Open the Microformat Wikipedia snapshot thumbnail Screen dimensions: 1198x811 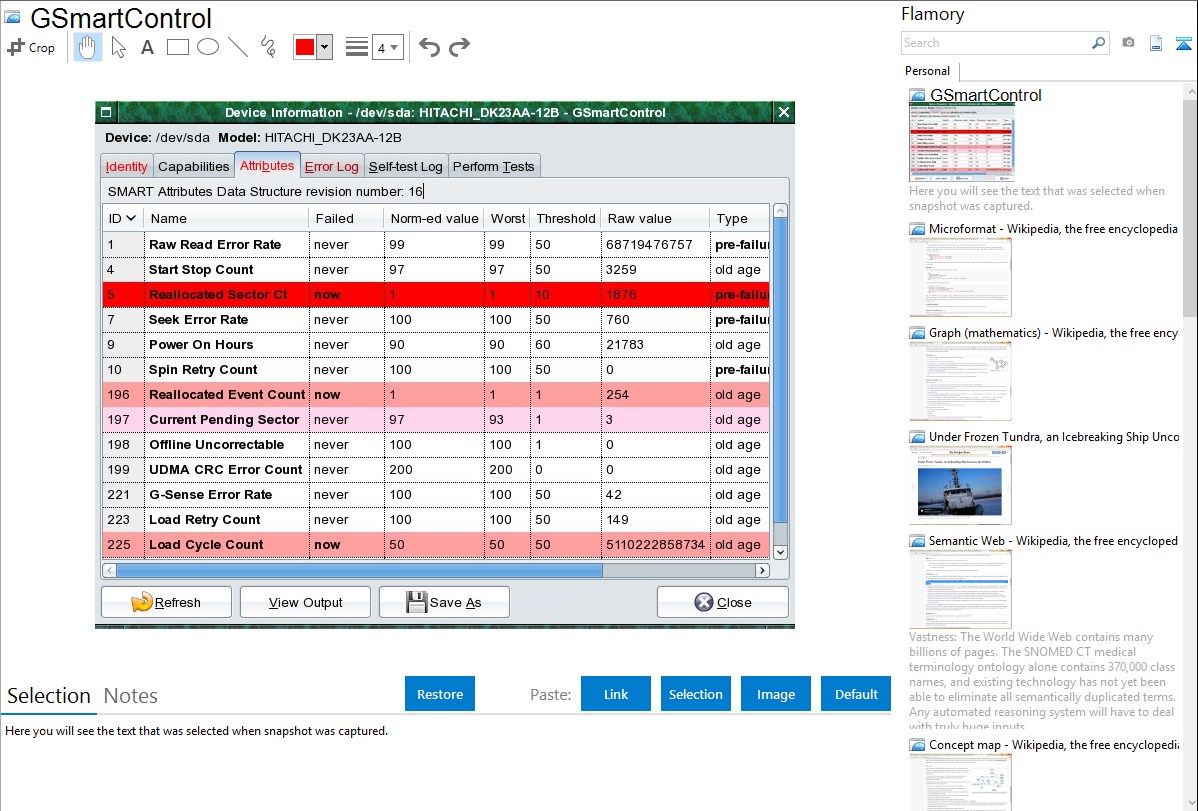[960, 277]
